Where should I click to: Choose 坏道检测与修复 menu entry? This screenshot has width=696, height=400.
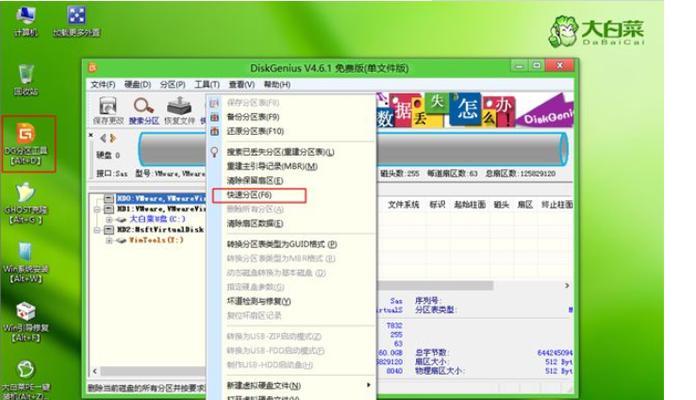[x=292, y=301]
